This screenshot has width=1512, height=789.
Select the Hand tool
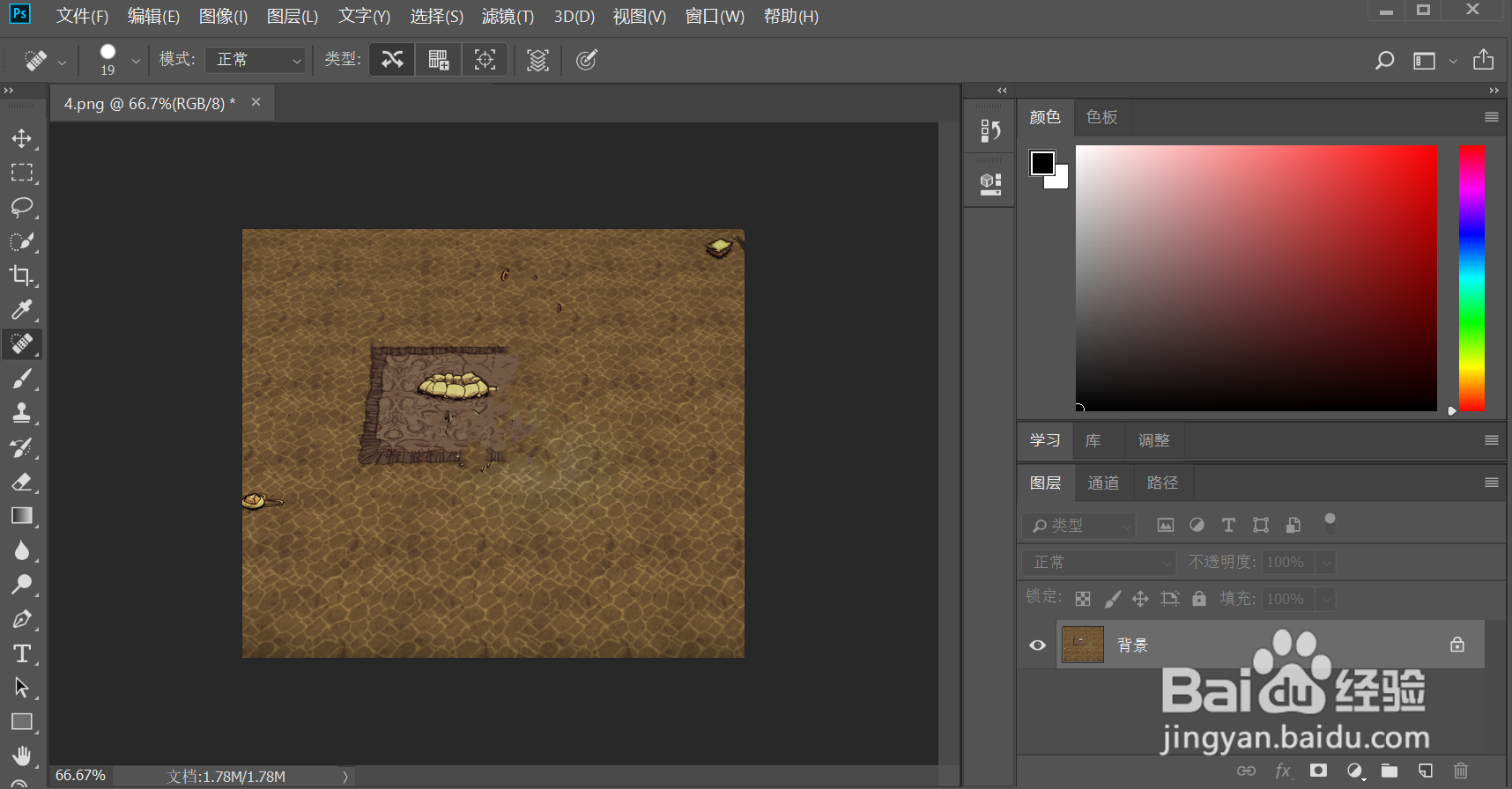[x=22, y=756]
